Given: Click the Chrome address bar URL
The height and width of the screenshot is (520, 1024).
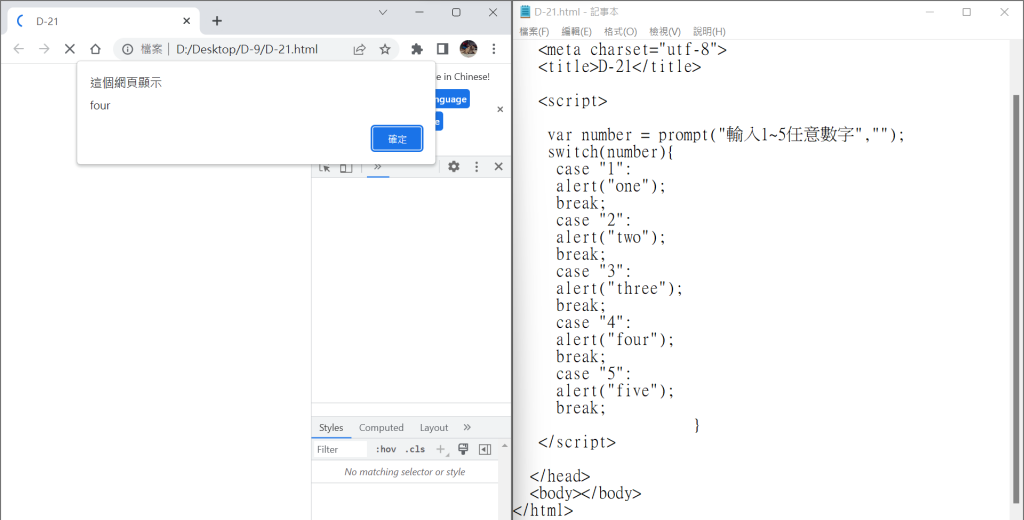Looking at the screenshot, I should 247,49.
